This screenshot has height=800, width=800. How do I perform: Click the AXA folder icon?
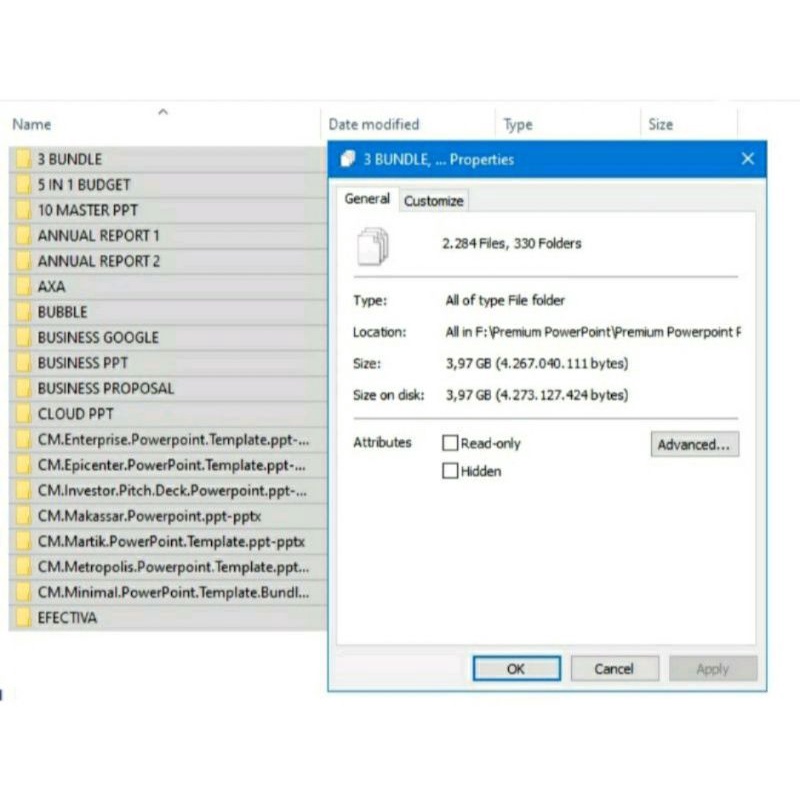pyautogui.click(x=23, y=286)
